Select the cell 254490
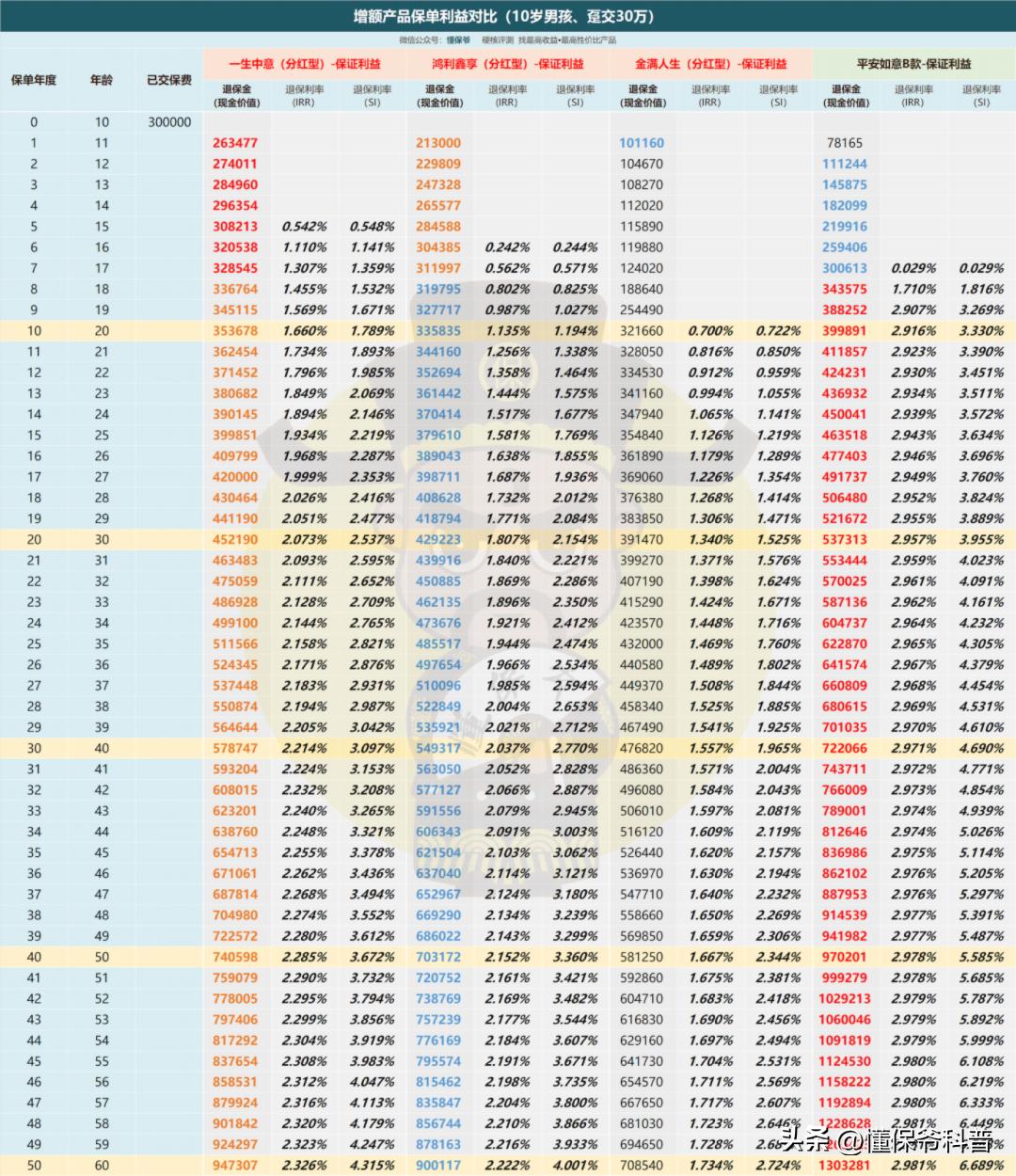 click(642, 310)
